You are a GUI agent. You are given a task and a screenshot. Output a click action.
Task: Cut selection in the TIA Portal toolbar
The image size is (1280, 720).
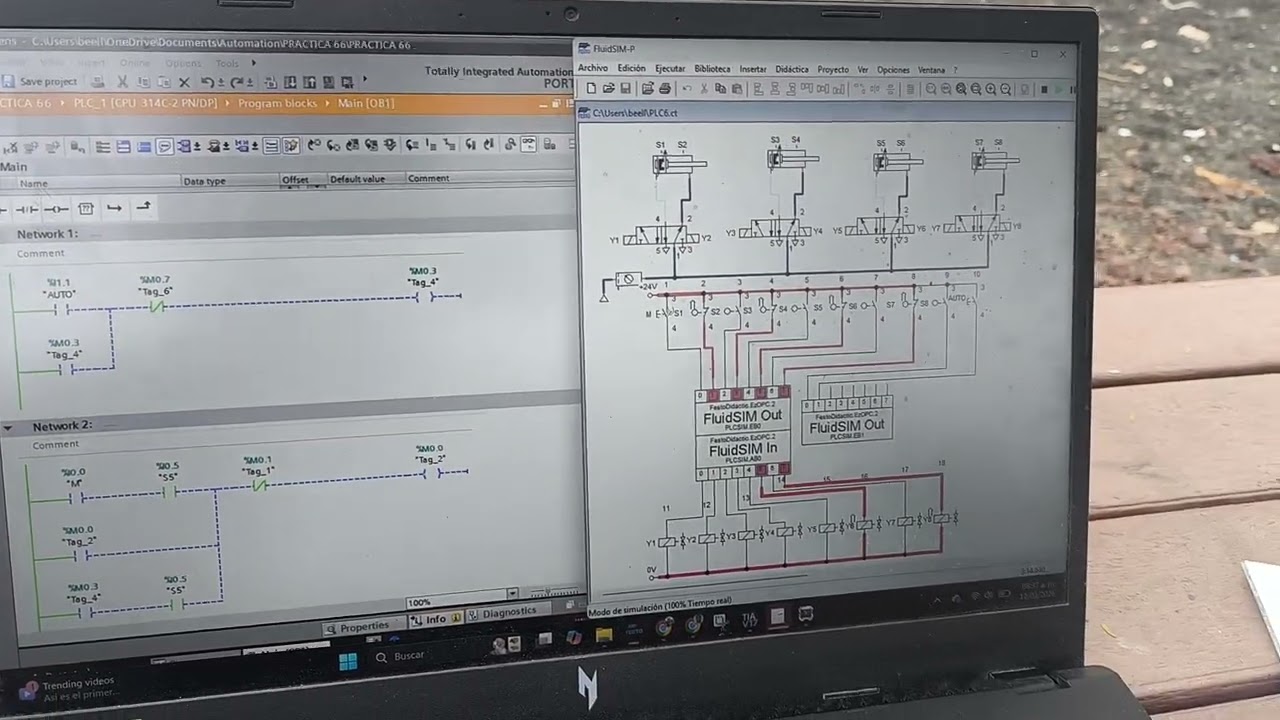(x=122, y=81)
